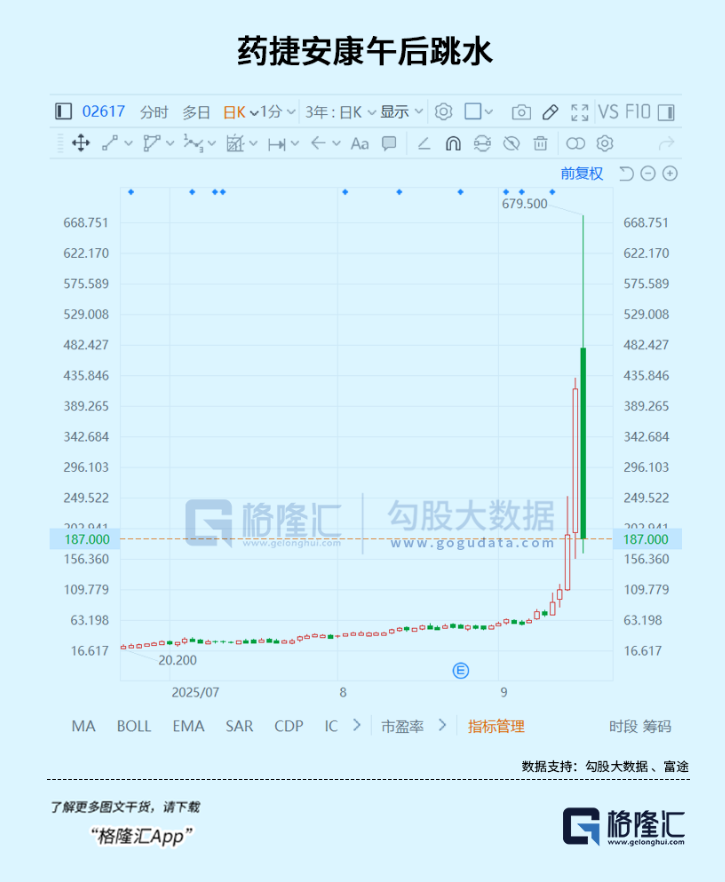The height and width of the screenshot is (882, 725).
Task: Toggle the left sidebar panel
Action: tap(64, 112)
